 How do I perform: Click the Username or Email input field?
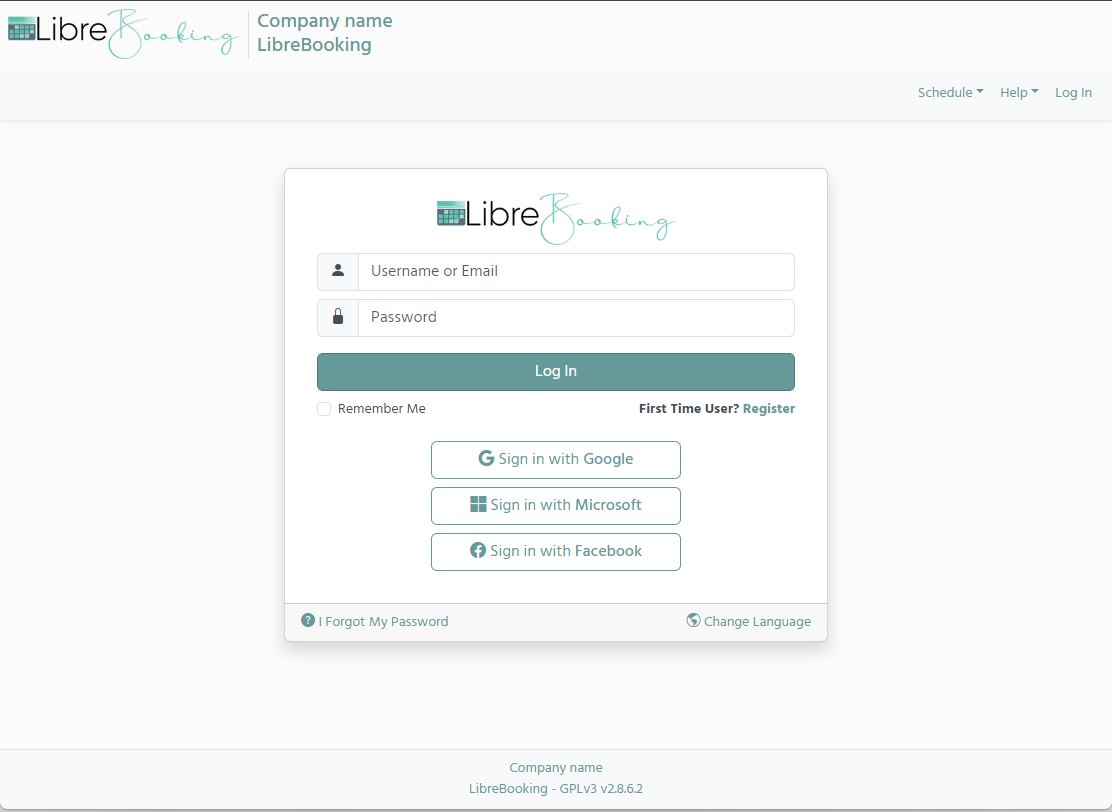point(576,271)
